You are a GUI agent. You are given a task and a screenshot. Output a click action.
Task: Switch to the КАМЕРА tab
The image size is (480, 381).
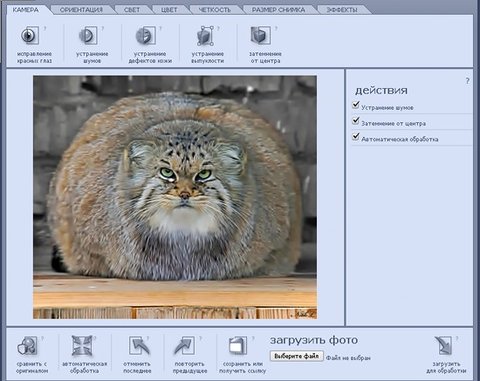click(26, 10)
